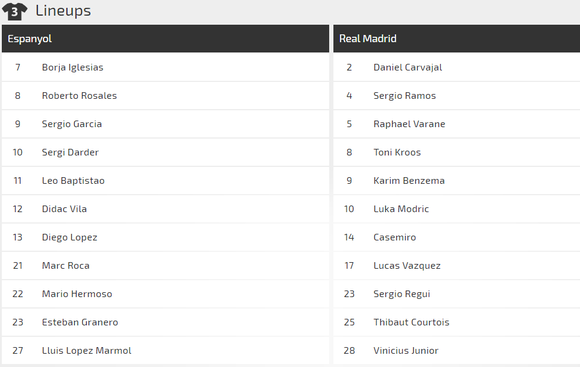Open Leo Baptistao player entry
Image resolution: width=580 pixels, height=367 pixels.
click(x=165, y=181)
